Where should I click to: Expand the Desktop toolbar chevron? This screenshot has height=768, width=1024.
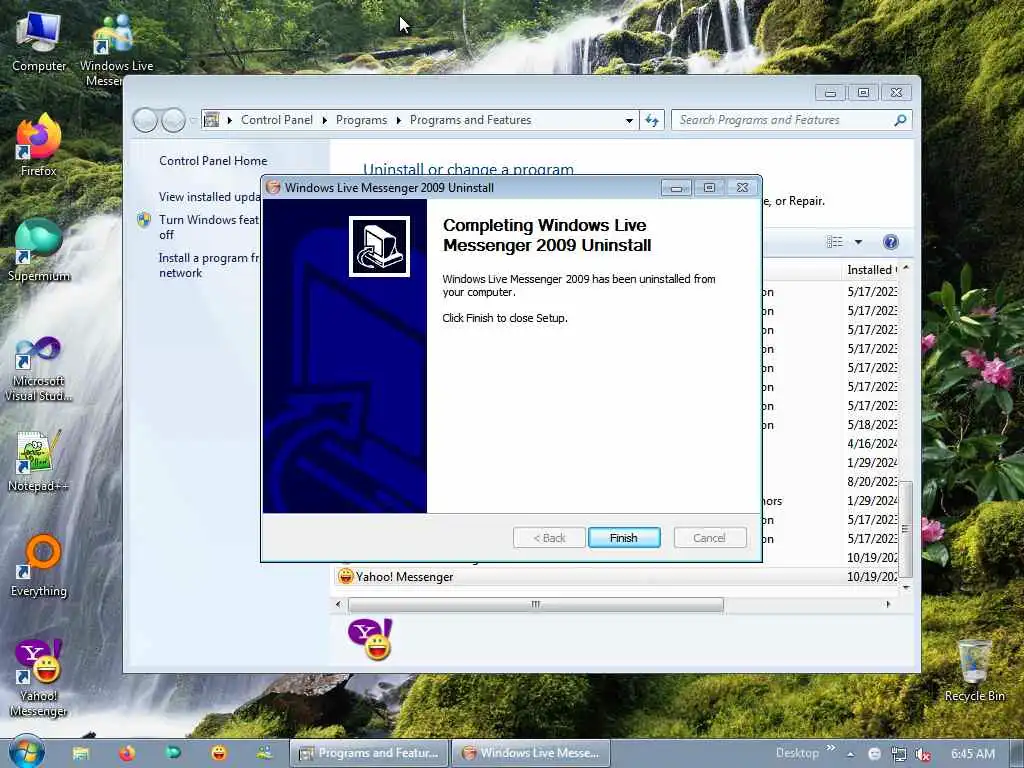coord(831,748)
